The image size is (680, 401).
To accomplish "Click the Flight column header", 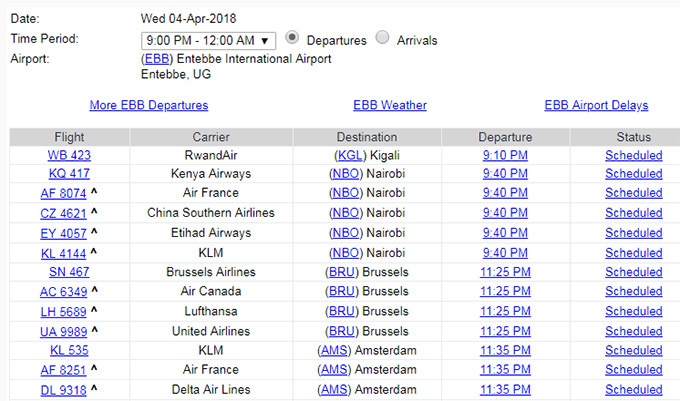I will [69, 137].
